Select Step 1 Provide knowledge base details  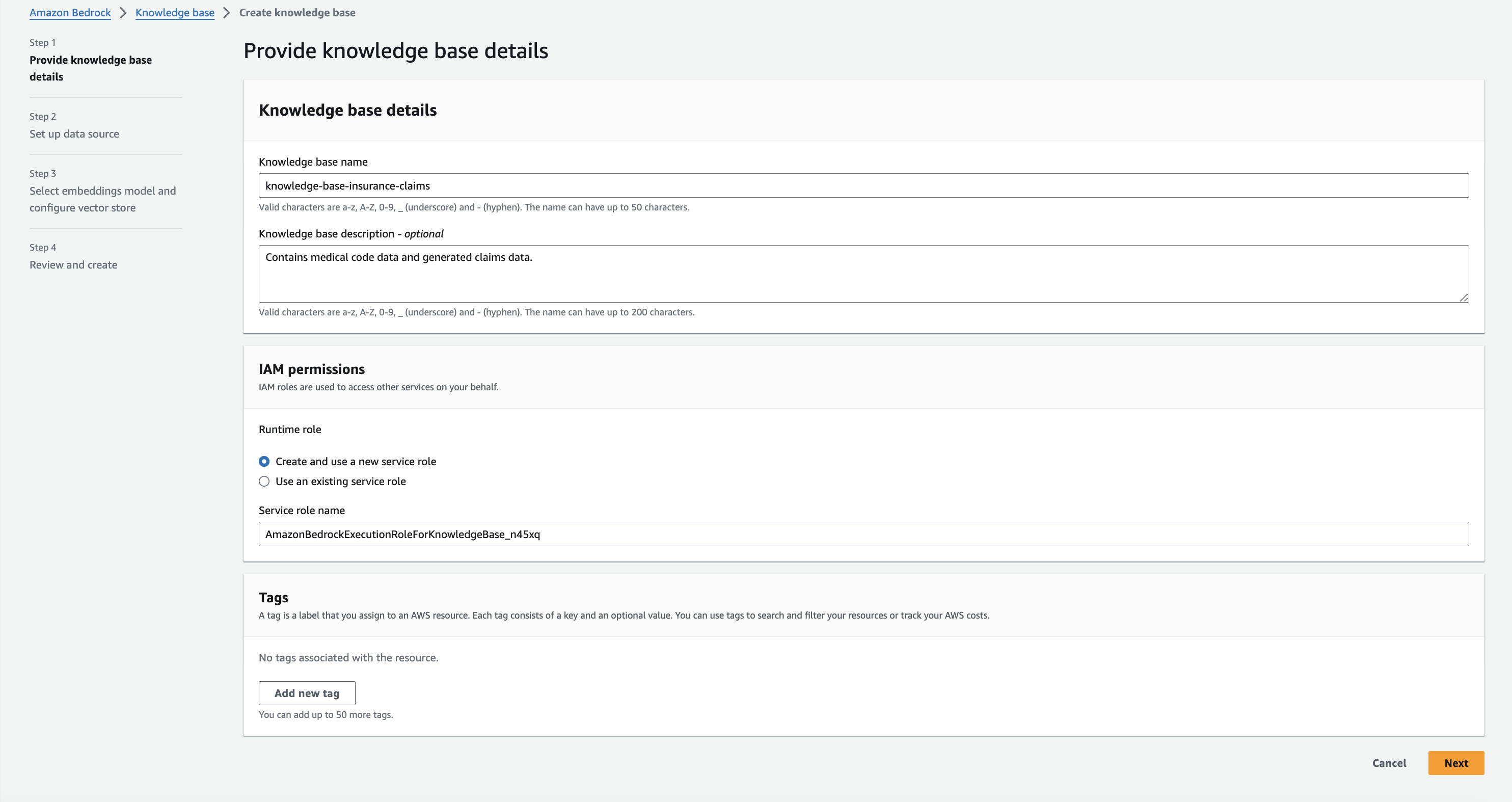[x=90, y=68]
